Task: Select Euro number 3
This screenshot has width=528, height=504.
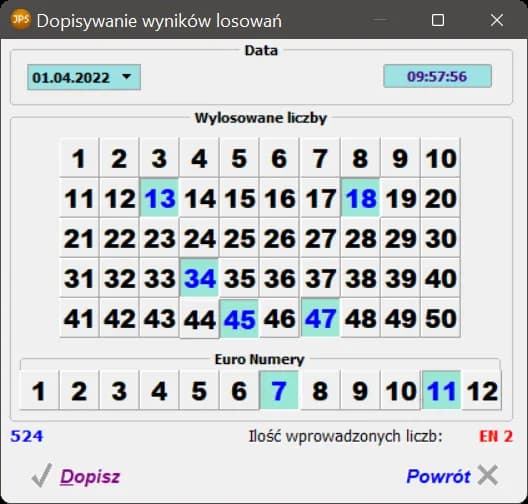Action: click(x=119, y=390)
